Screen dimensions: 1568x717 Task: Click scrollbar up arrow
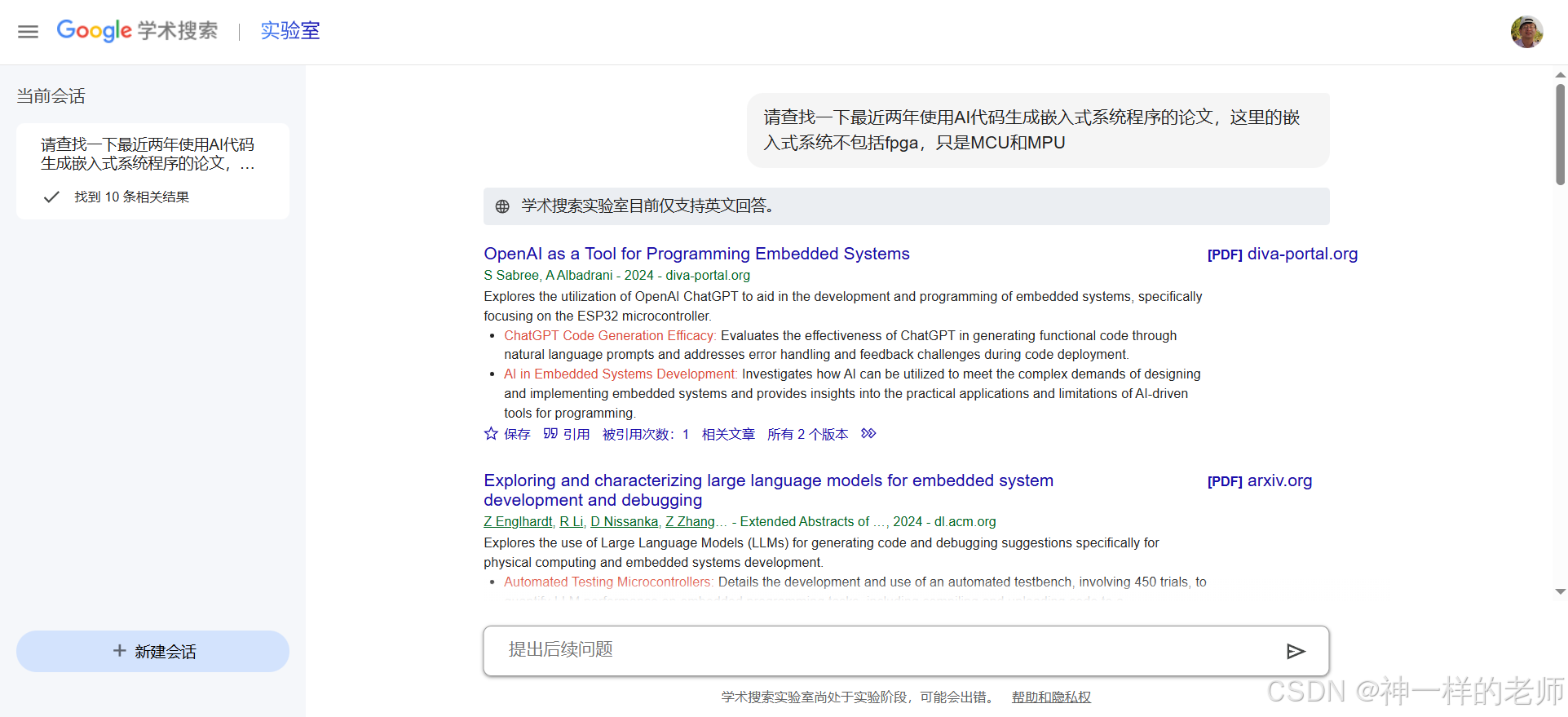(x=1560, y=74)
